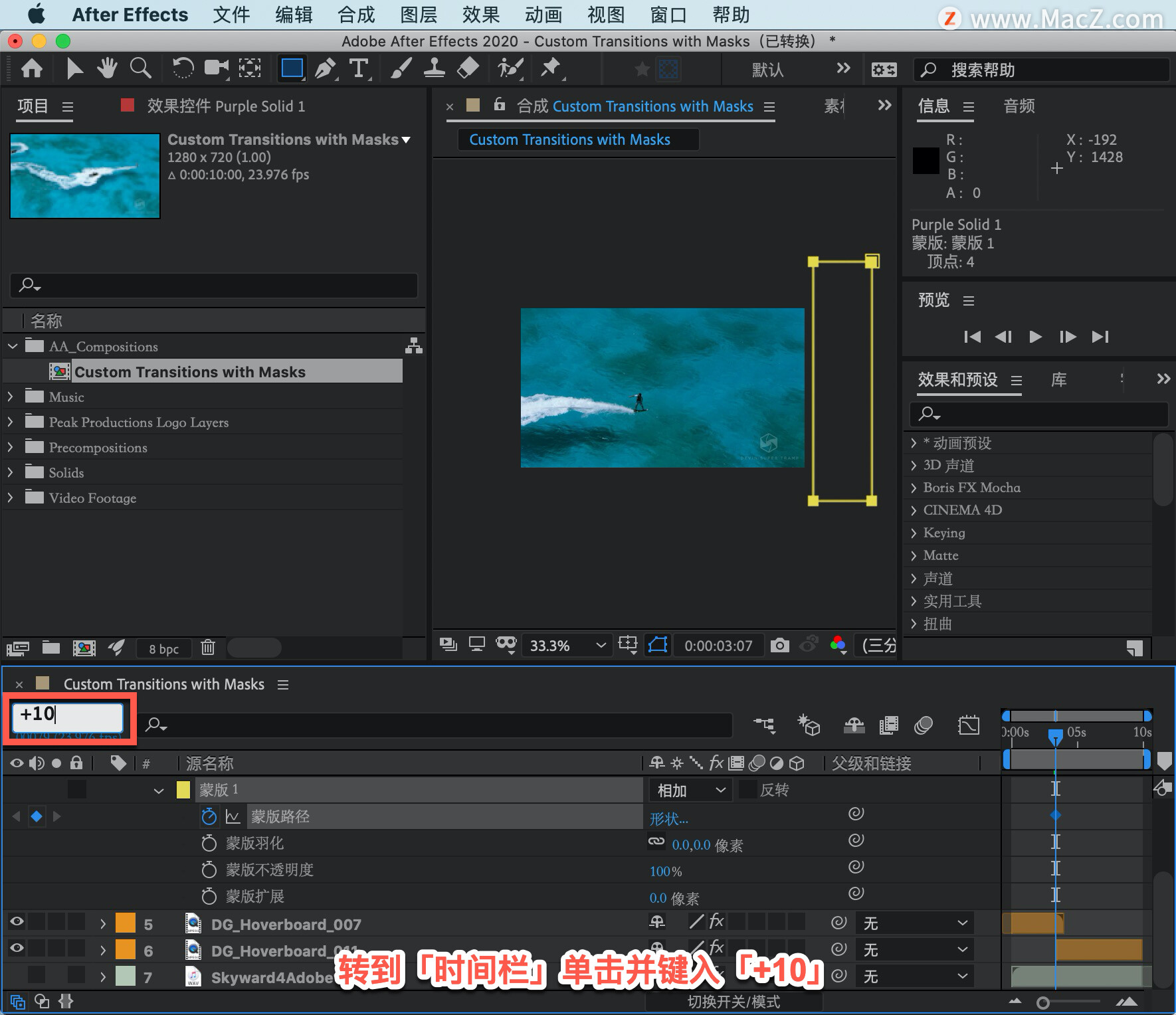Open parent dropdown for Skyward4Adobe layer

click(915, 976)
